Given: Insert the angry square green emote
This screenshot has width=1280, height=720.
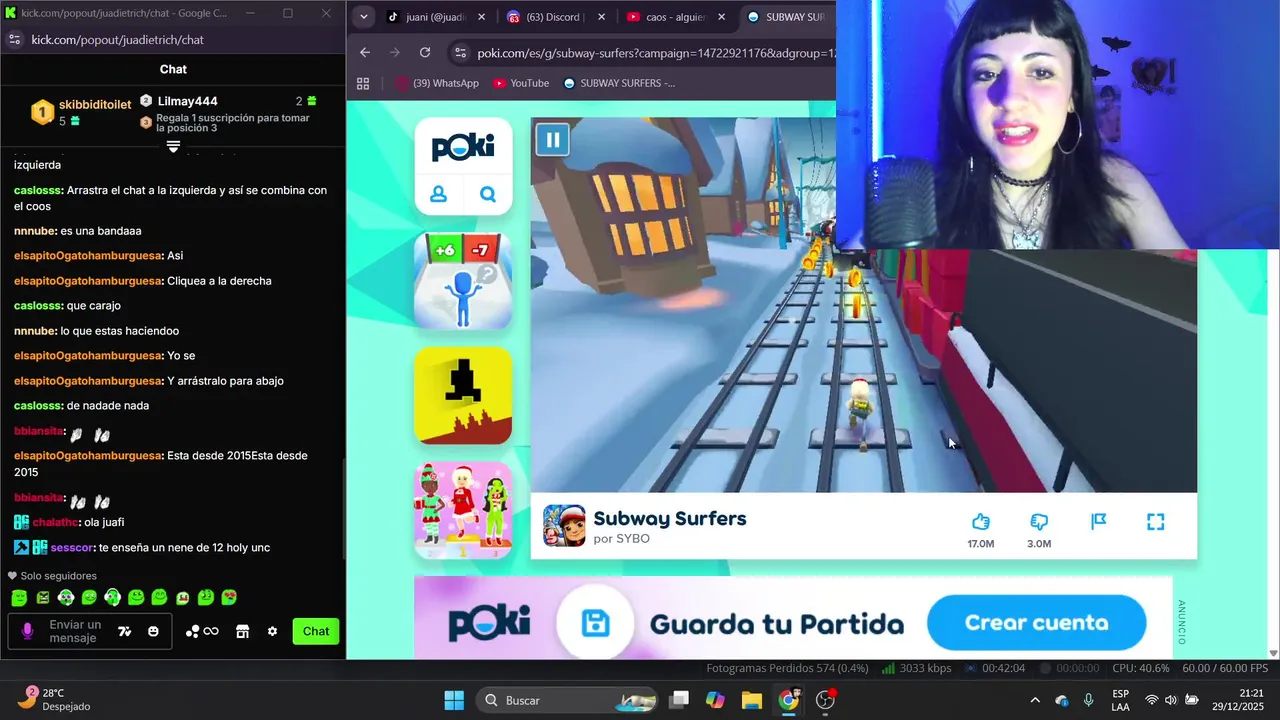Looking at the screenshot, I should click(43, 598).
